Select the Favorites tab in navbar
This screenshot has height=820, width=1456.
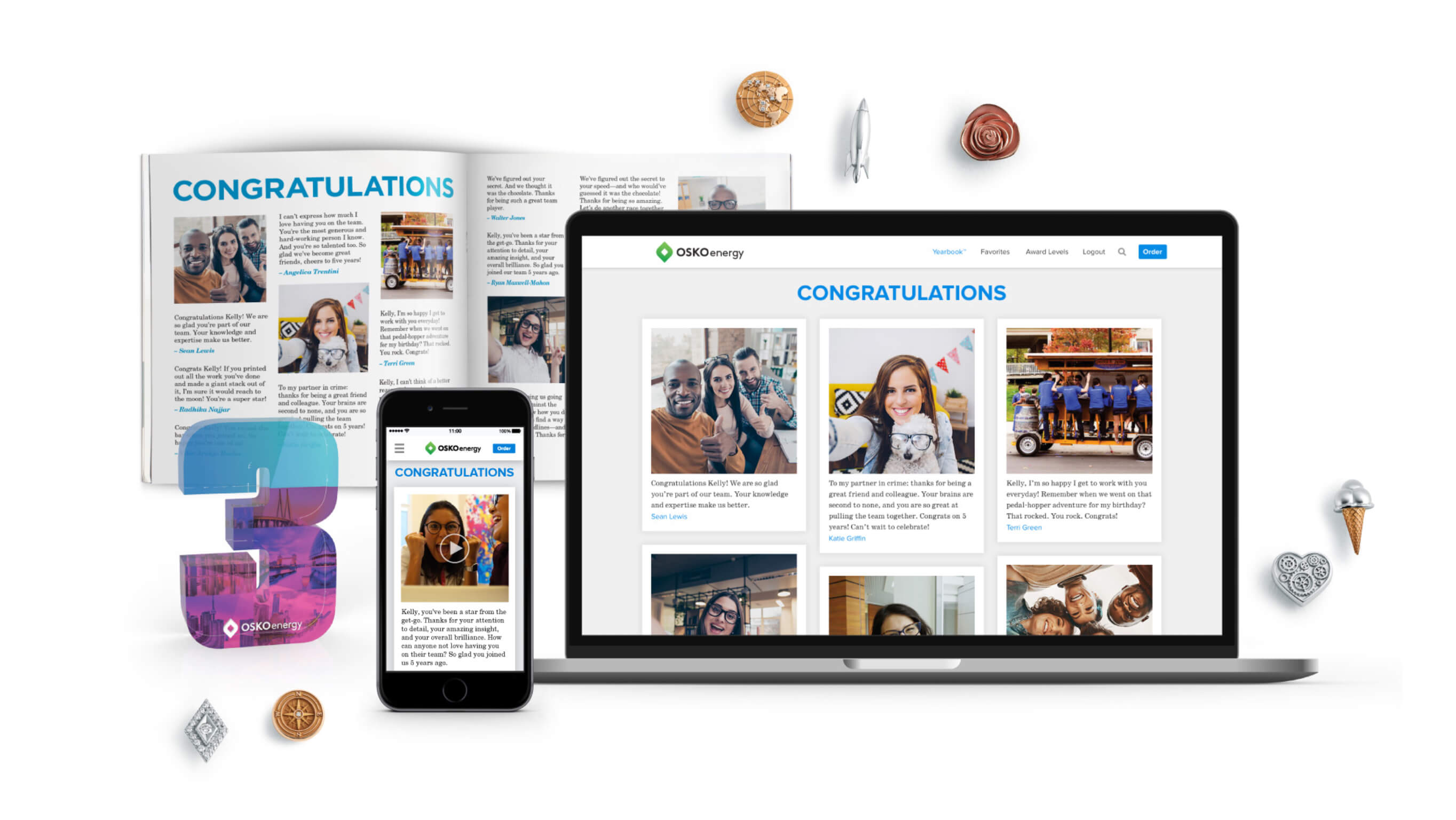pos(993,252)
